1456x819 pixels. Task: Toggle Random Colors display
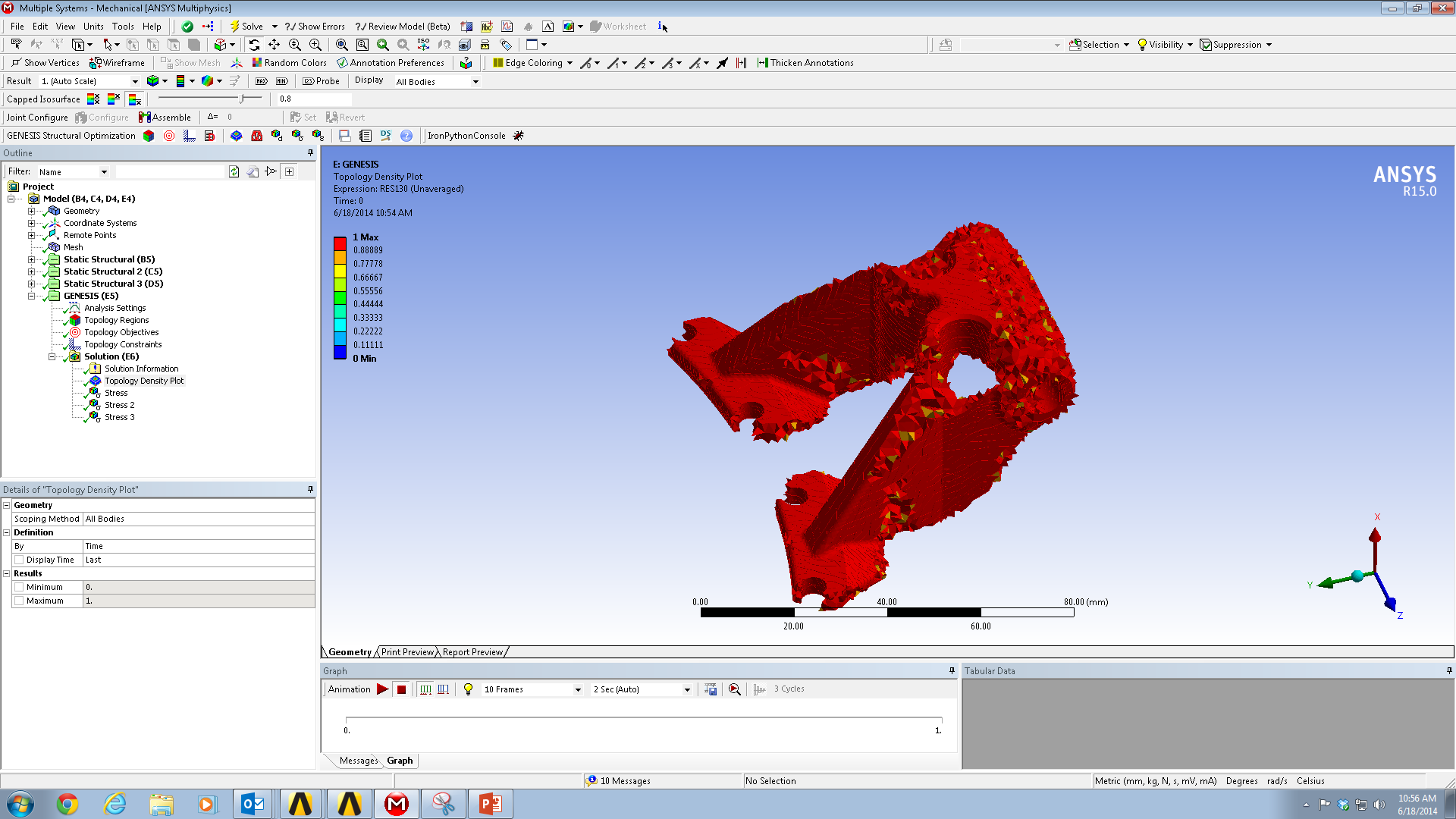[289, 63]
